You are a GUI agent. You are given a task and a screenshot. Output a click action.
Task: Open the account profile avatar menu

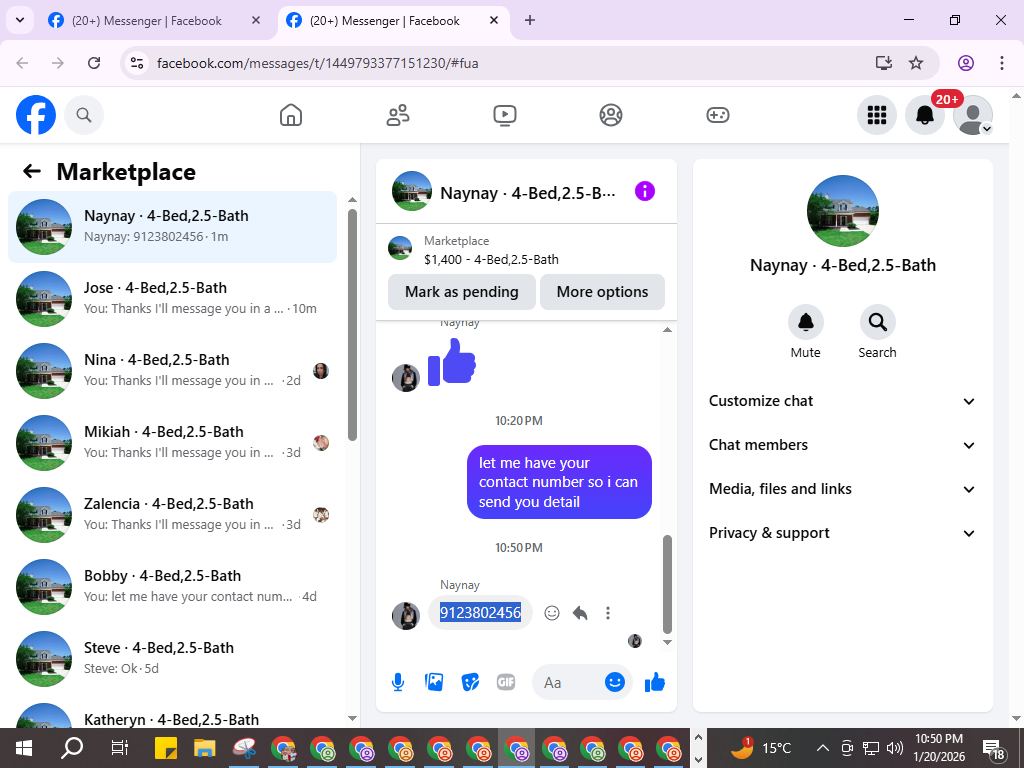[x=973, y=115]
